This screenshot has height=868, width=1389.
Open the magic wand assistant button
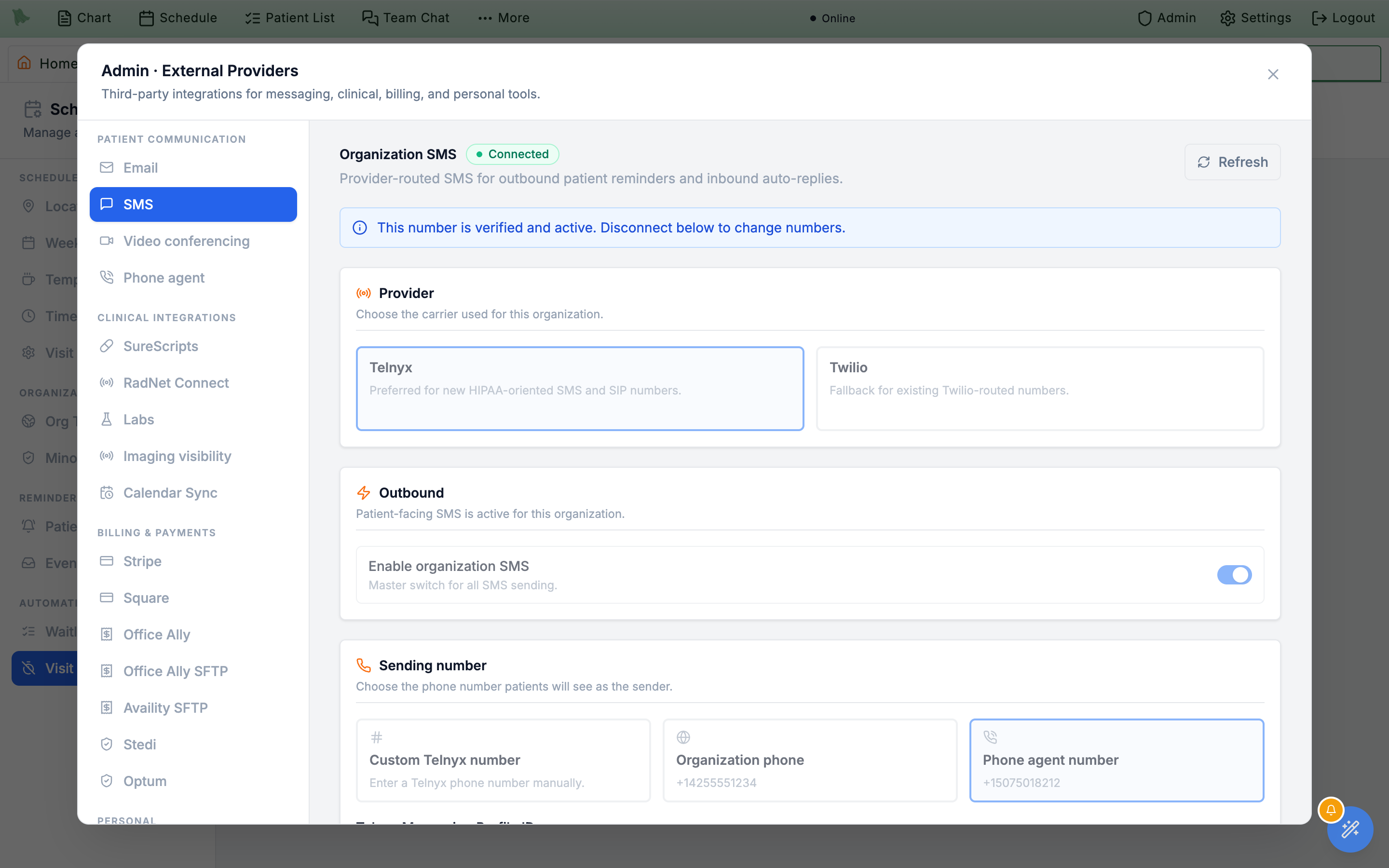pyautogui.click(x=1350, y=829)
